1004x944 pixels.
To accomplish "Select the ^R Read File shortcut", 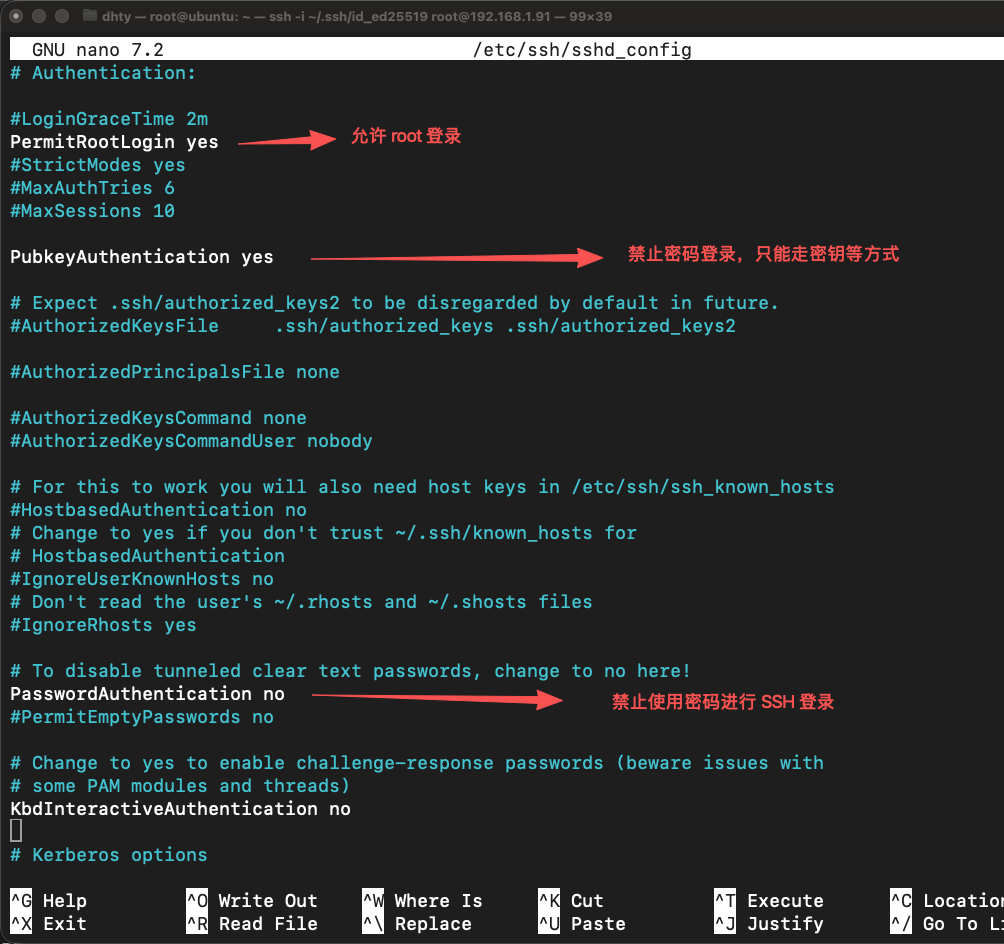I will point(252,924).
